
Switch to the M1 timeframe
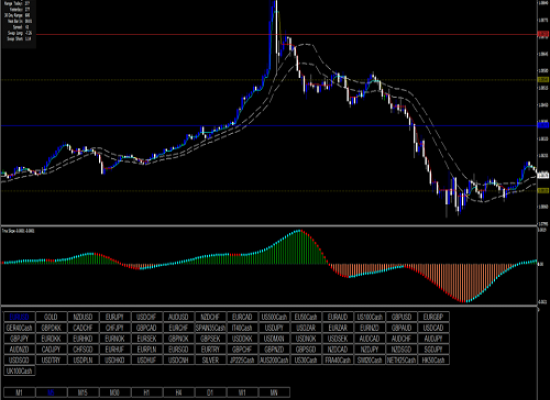coord(19,392)
